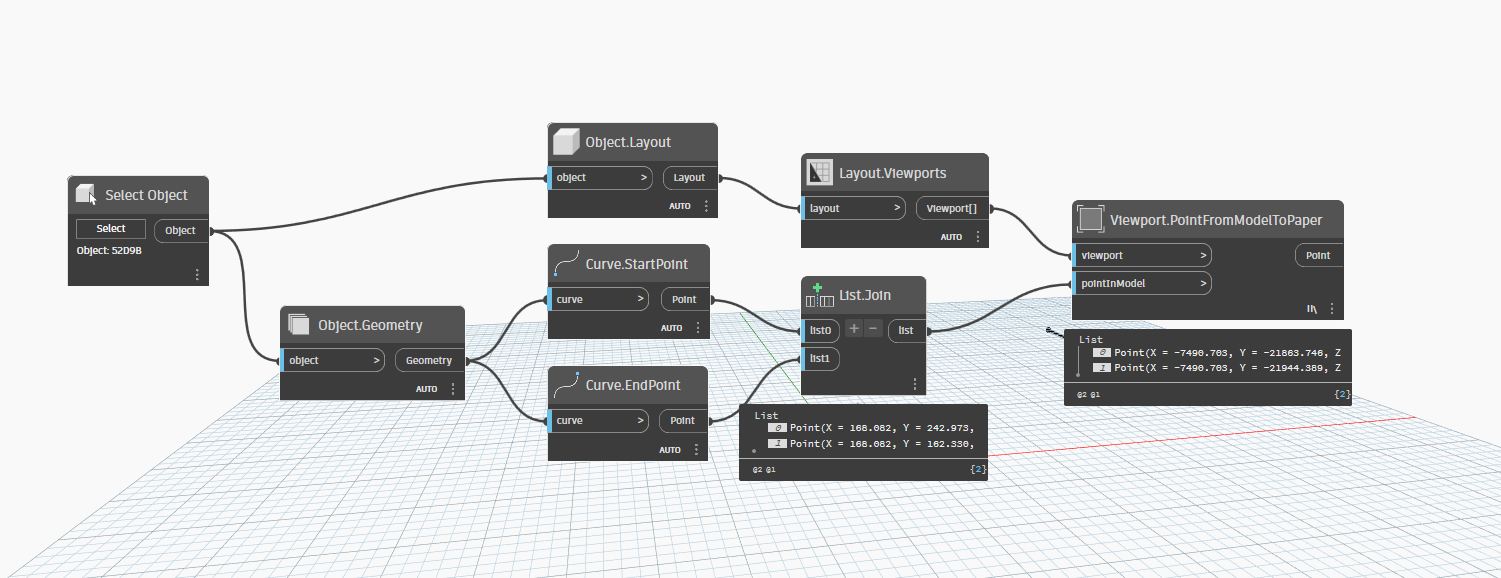The height and width of the screenshot is (578, 1501).
Task: Click the Point output port of Curve.EndPoint
Action: point(683,421)
